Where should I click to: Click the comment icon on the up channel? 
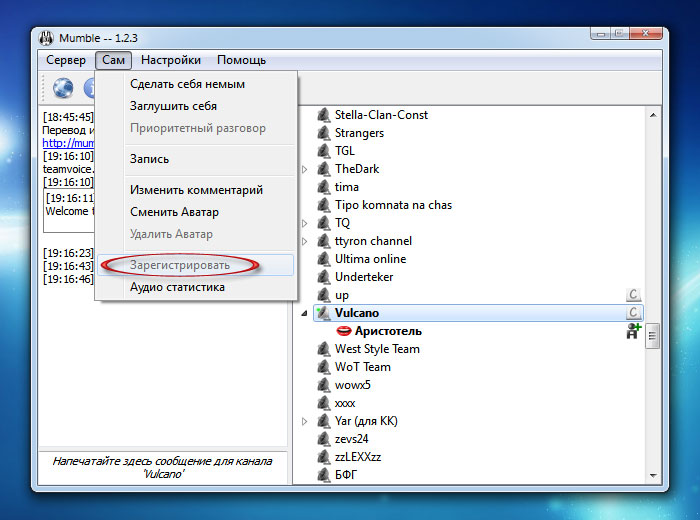(x=633, y=295)
